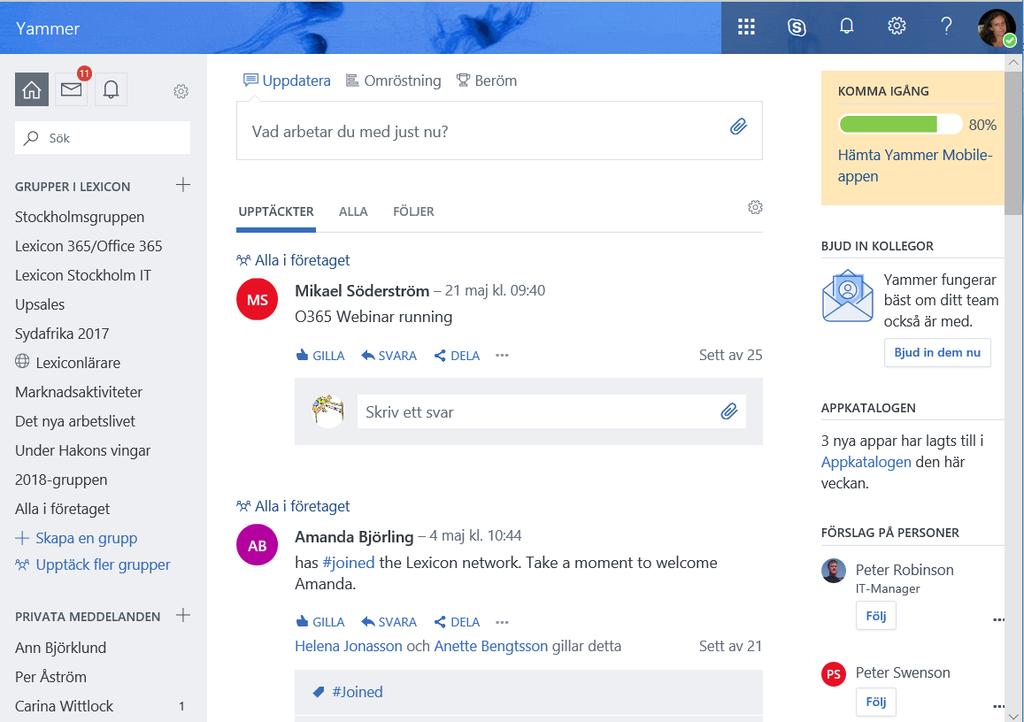1024x722 pixels.
Task: Click Skapa en grupp link
Action: coord(76,538)
